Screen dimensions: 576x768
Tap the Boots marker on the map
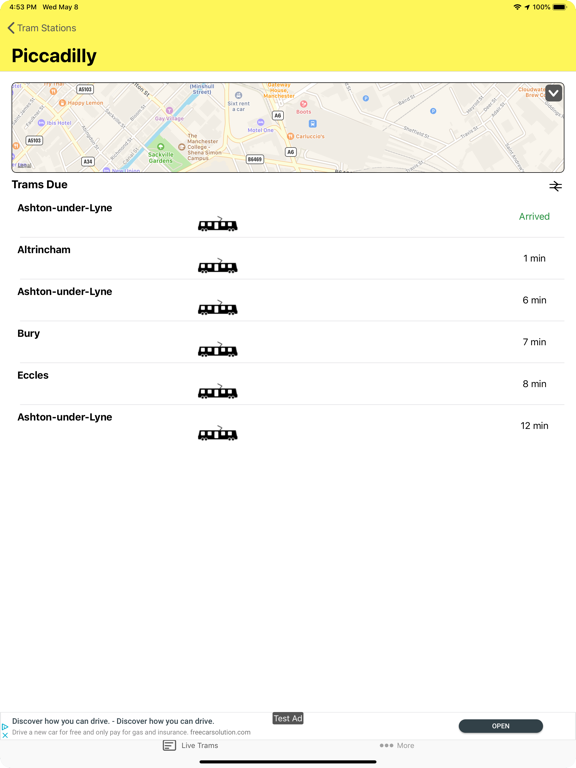point(304,104)
